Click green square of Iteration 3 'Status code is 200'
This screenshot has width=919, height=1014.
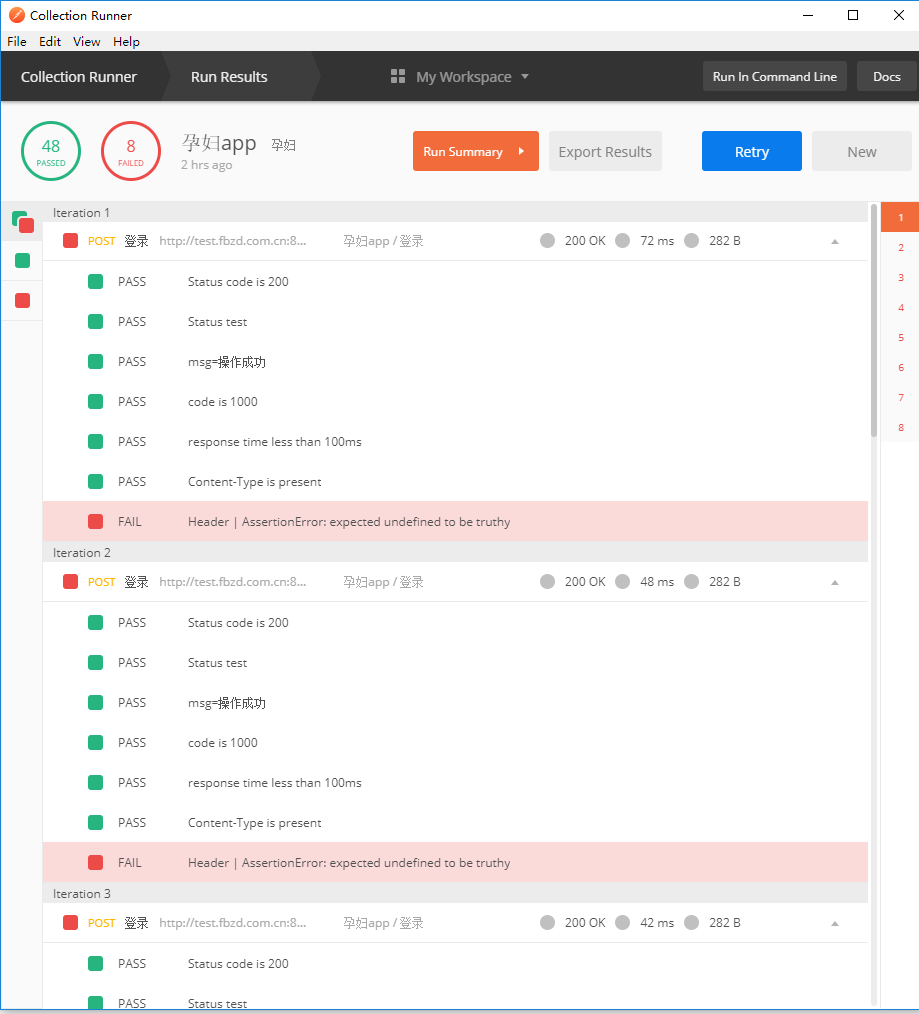(x=96, y=963)
